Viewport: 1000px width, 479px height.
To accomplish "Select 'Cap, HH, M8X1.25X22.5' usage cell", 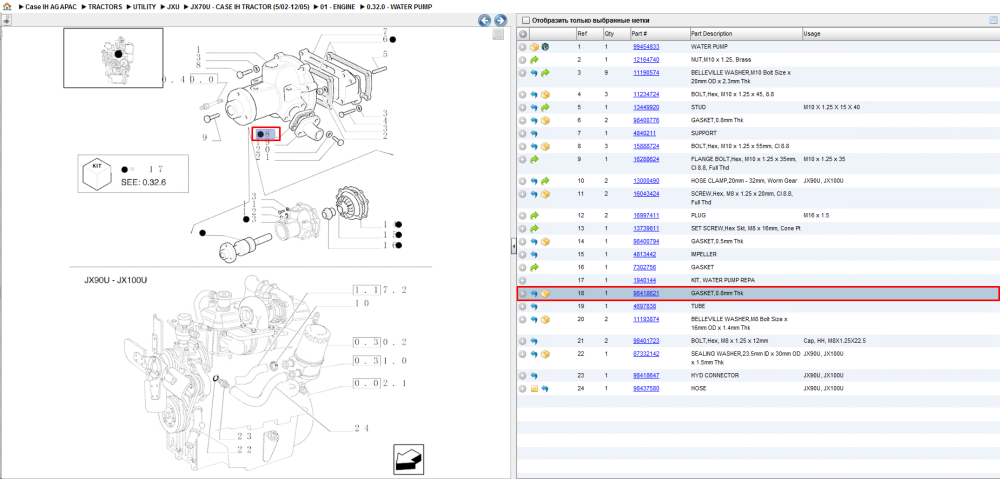I will 835,340.
